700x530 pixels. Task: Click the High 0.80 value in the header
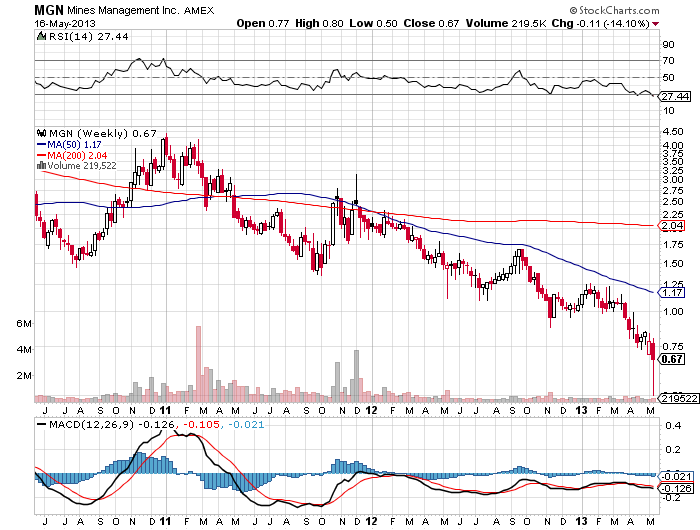coord(319,23)
